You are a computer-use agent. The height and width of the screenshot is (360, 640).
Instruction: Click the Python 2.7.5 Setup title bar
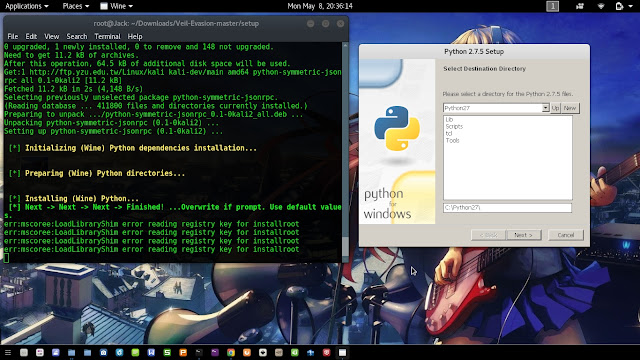click(x=474, y=51)
